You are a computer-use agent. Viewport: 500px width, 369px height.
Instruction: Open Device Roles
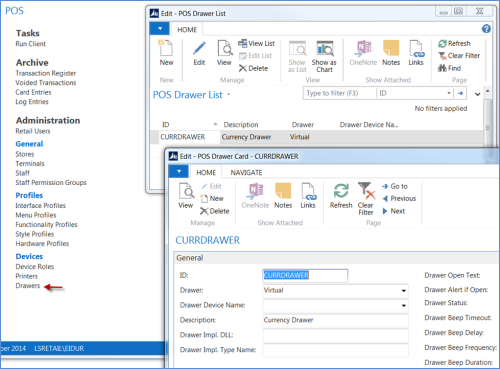point(35,266)
